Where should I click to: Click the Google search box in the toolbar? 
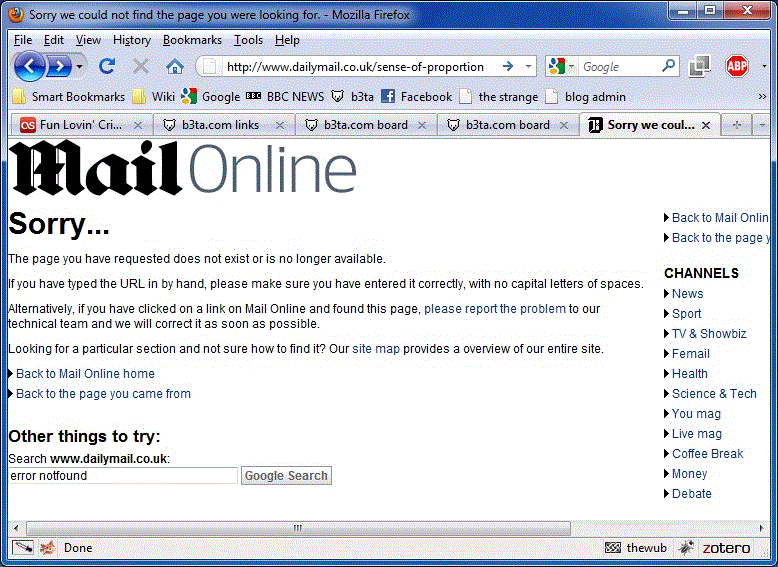pyautogui.click(x=620, y=66)
